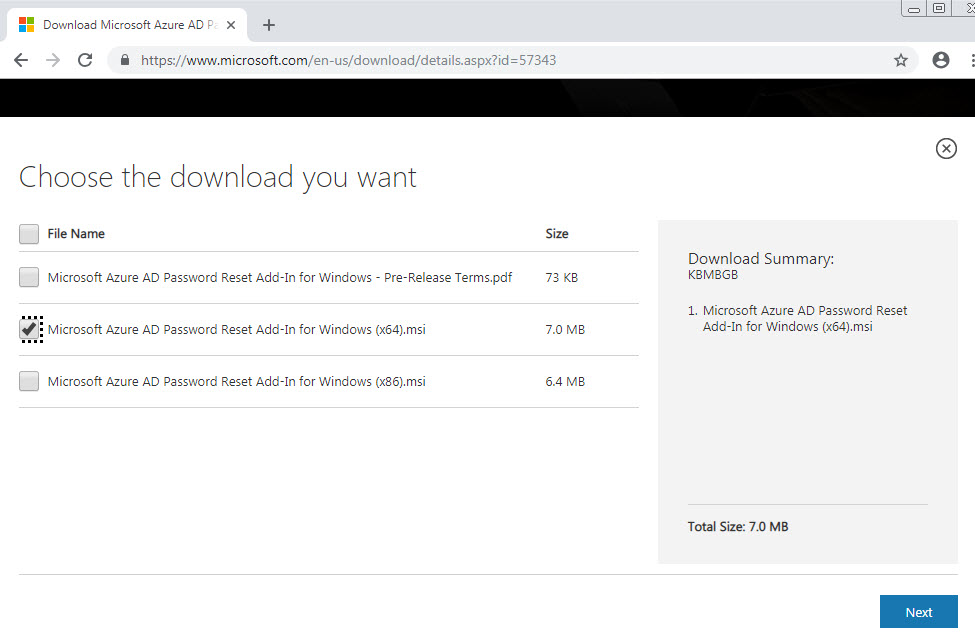Toggle the select-all File Name checkbox
This screenshot has height=639, width=975.
tap(29, 234)
